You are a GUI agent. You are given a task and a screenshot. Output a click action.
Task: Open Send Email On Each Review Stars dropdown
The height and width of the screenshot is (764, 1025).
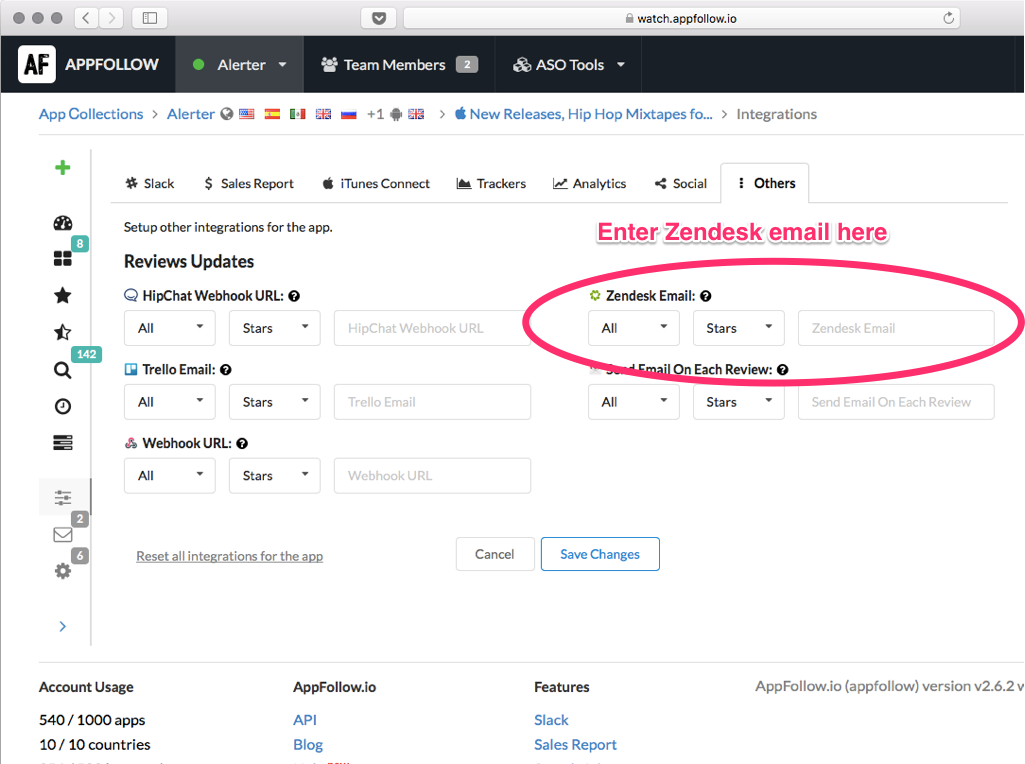(x=739, y=402)
